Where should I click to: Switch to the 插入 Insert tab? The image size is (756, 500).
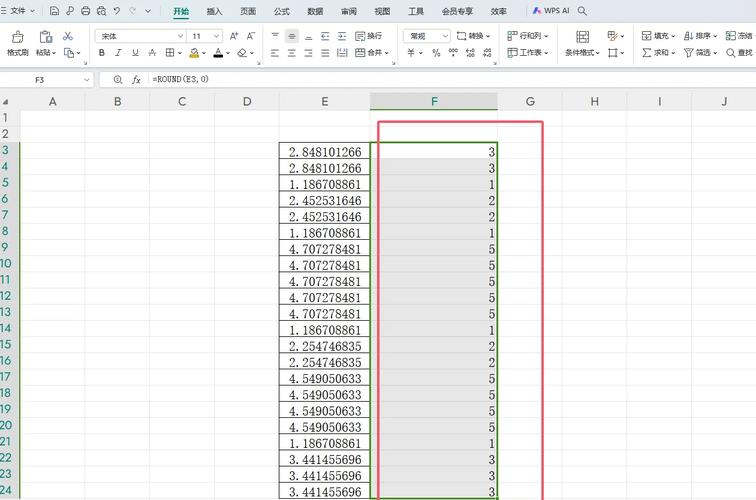(215, 11)
